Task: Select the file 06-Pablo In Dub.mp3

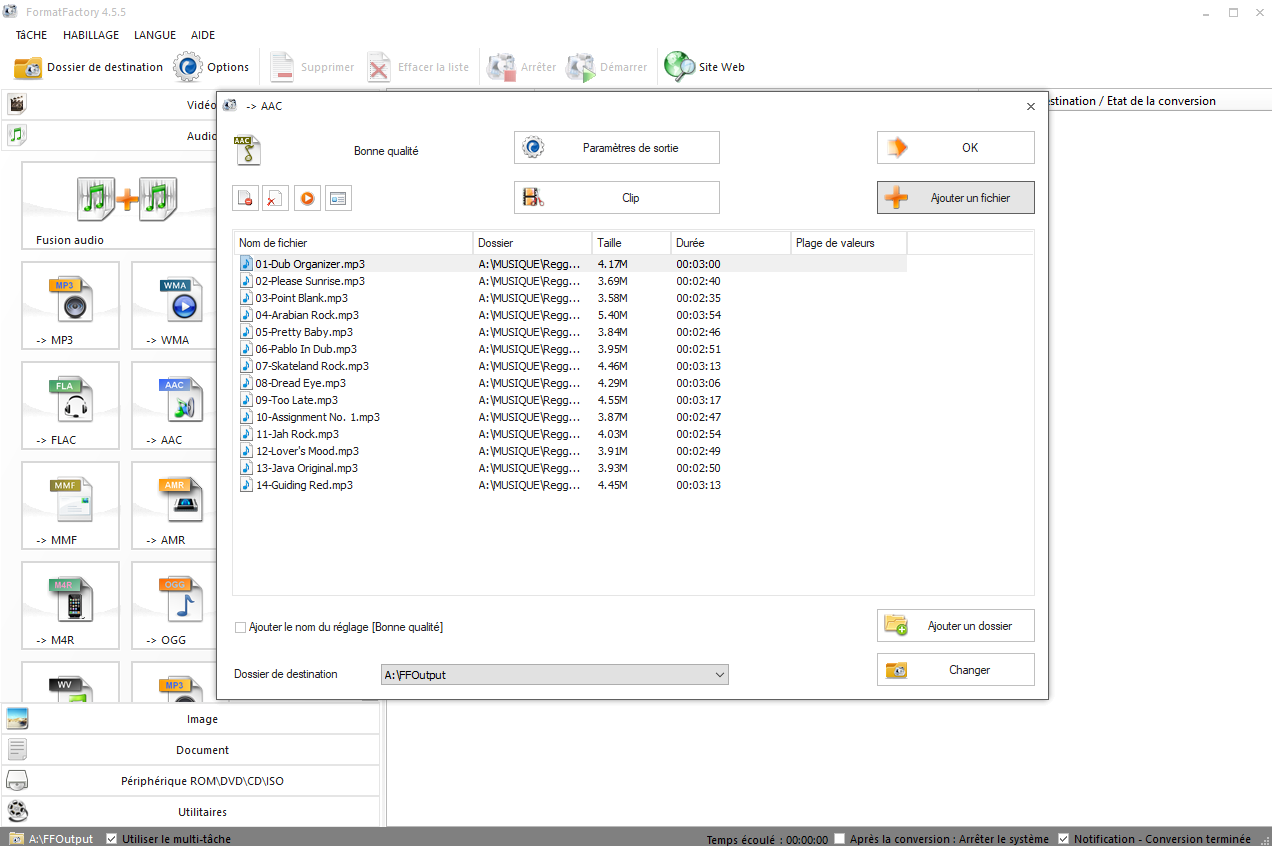Action: point(571,349)
